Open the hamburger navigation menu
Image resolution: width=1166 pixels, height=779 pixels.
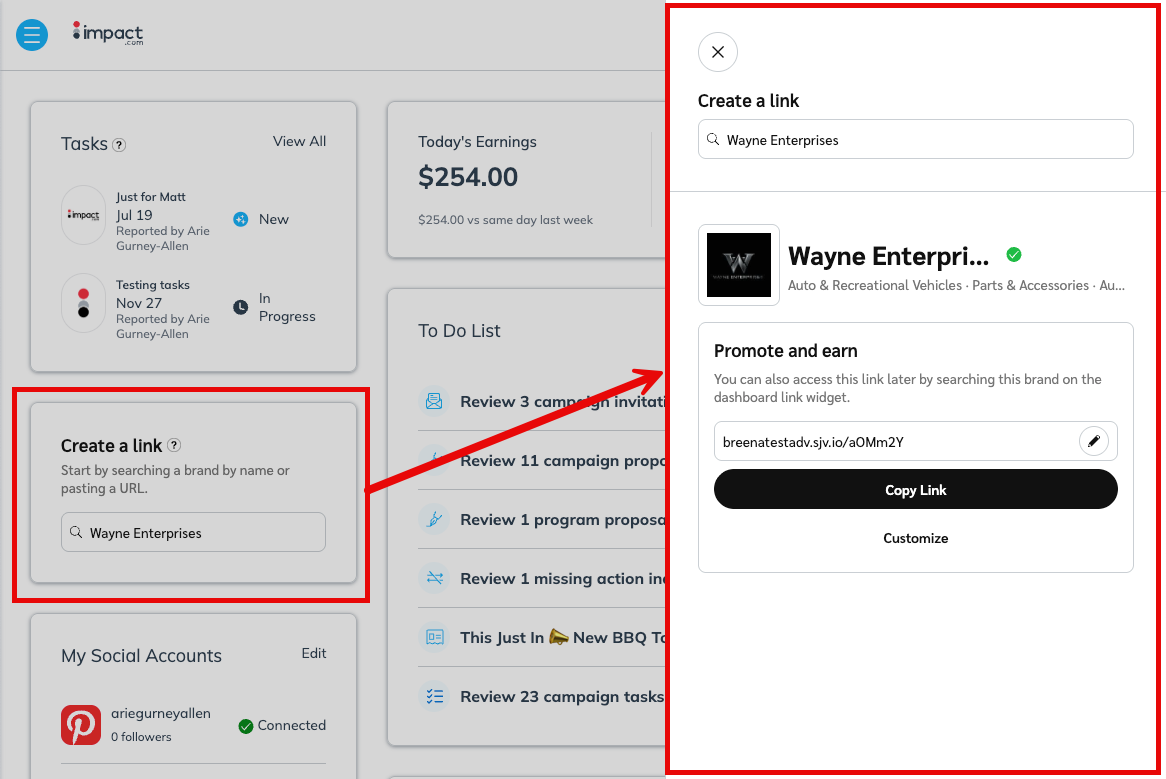coord(32,35)
